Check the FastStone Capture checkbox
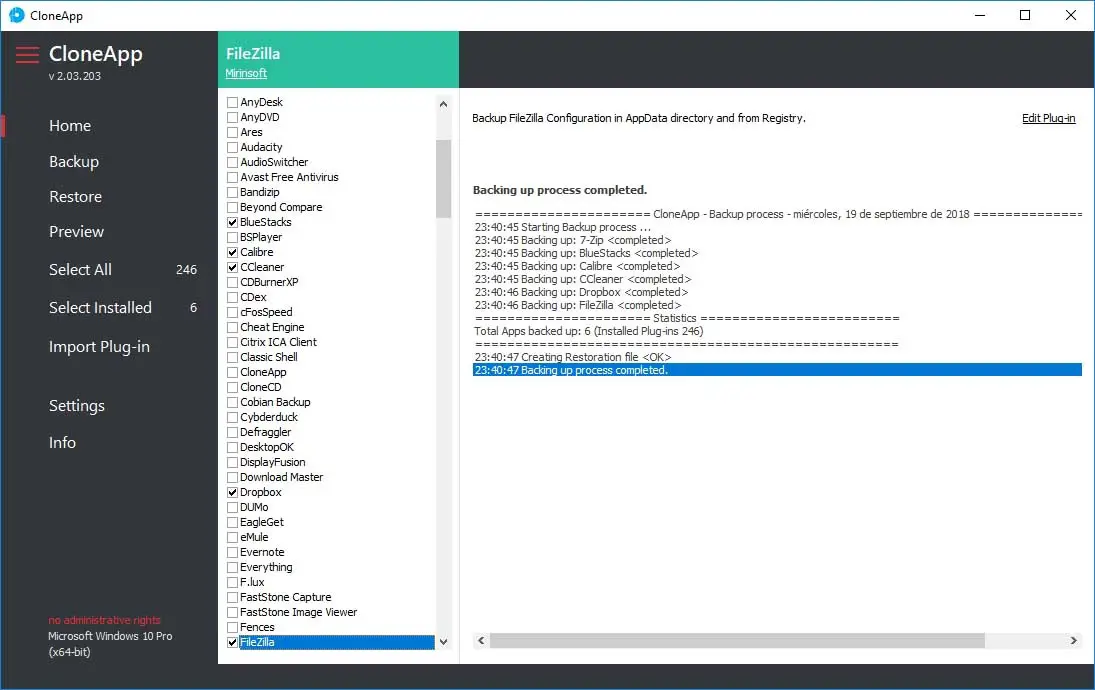This screenshot has width=1095, height=690. coord(233,598)
